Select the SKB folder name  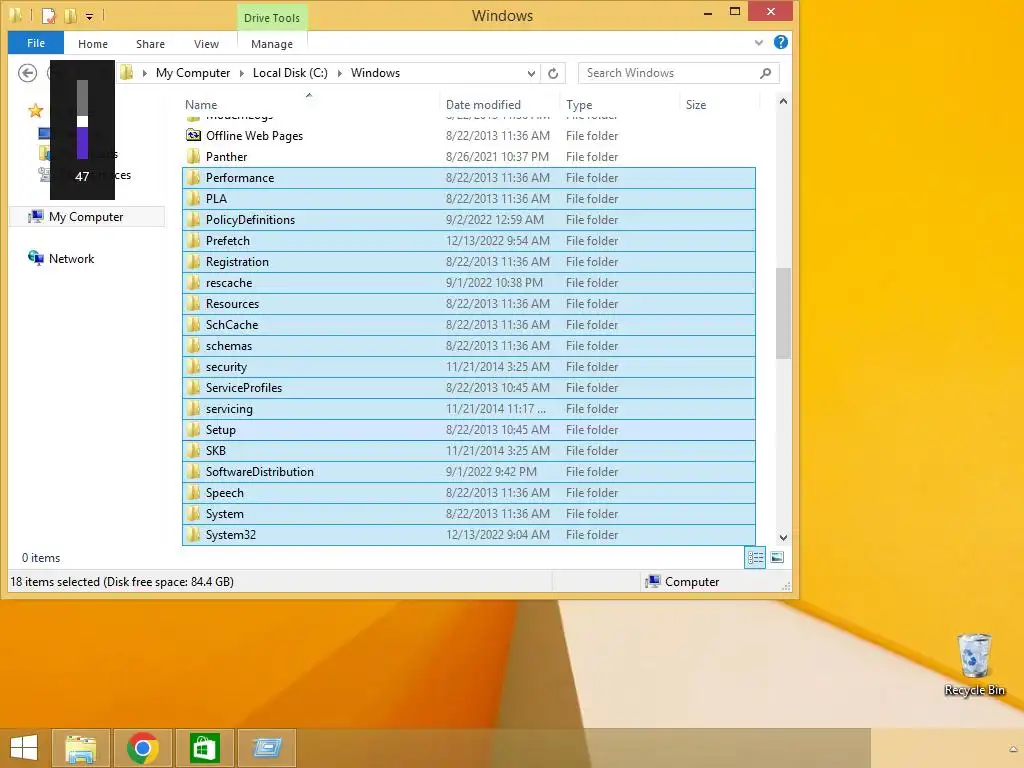click(x=216, y=451)
